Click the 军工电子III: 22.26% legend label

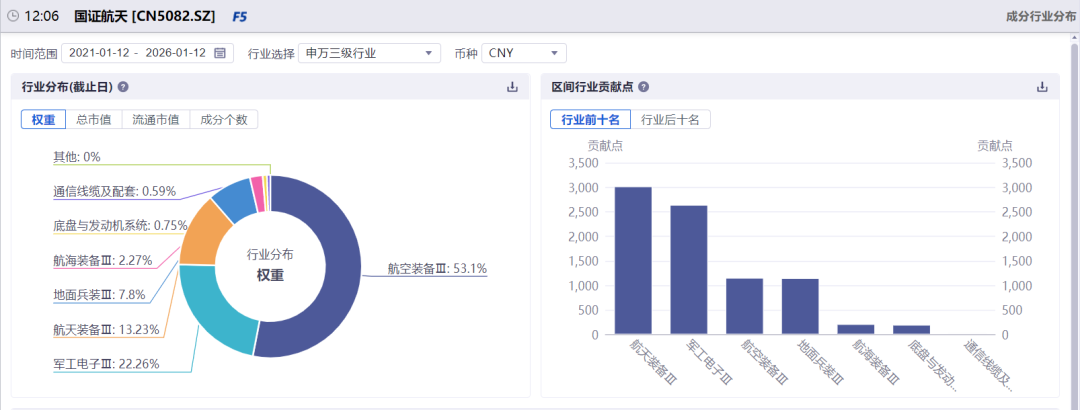[106, 363]
